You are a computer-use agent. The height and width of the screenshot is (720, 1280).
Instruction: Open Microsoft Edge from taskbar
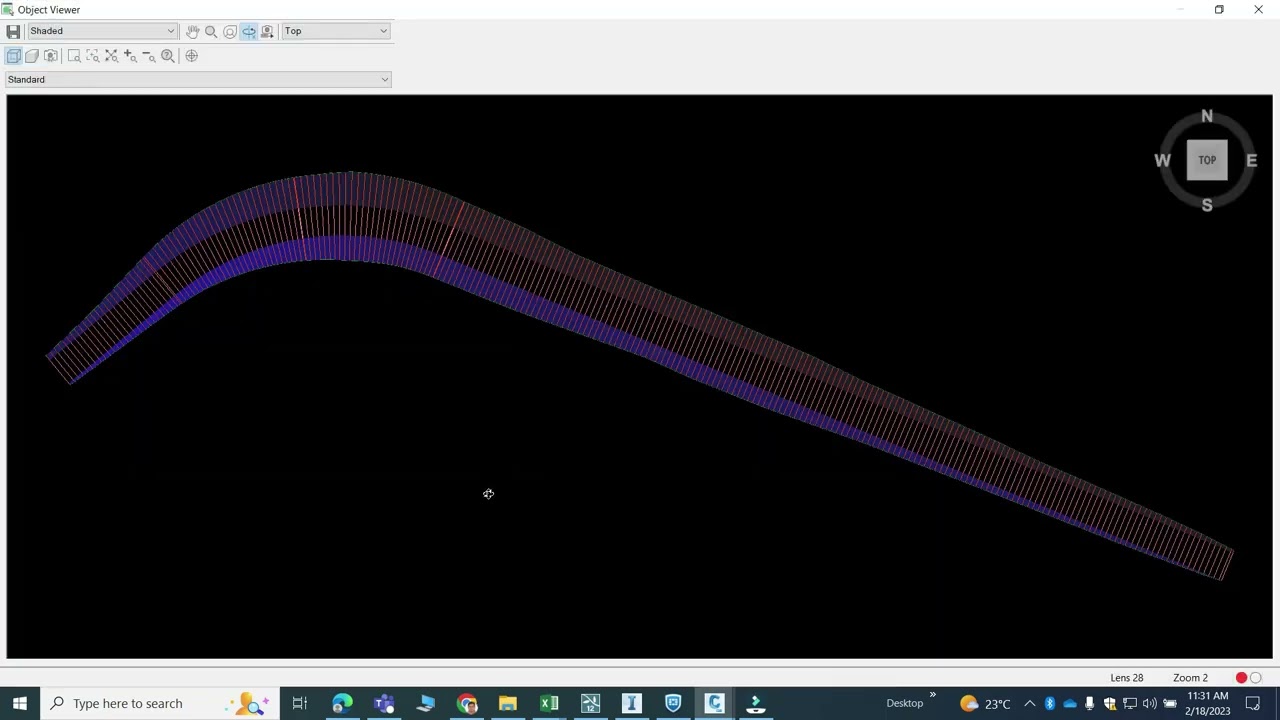(x=342, y=703)
